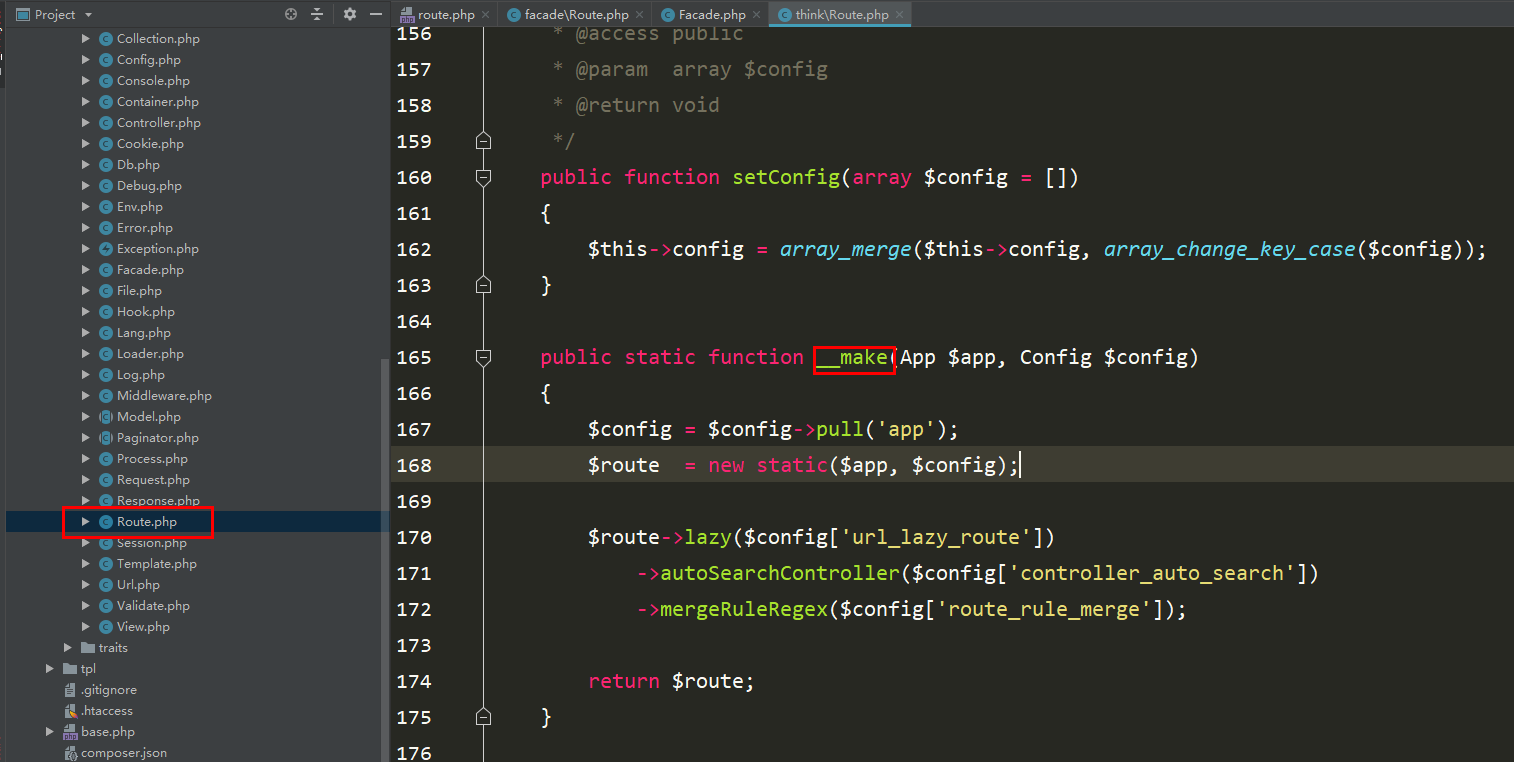Click the Facade.php tab class icon
The width and height of the screenshot is (1514, 762).
tap(667, 15)
